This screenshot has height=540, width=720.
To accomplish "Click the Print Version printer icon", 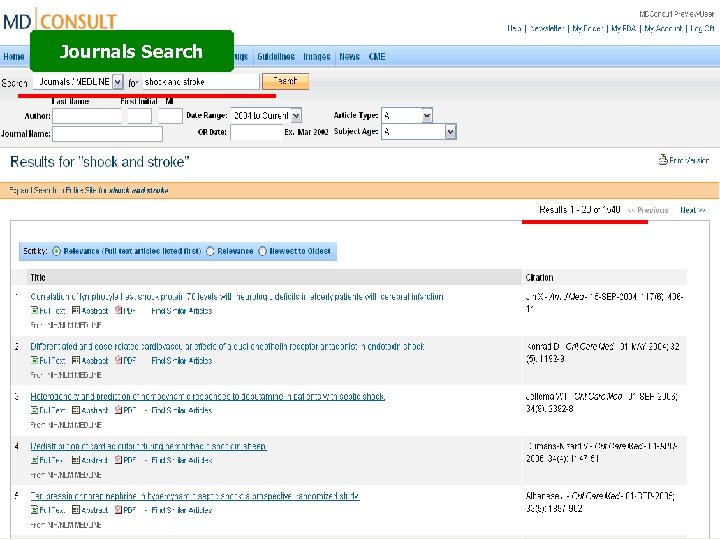I will click(663, 159).
